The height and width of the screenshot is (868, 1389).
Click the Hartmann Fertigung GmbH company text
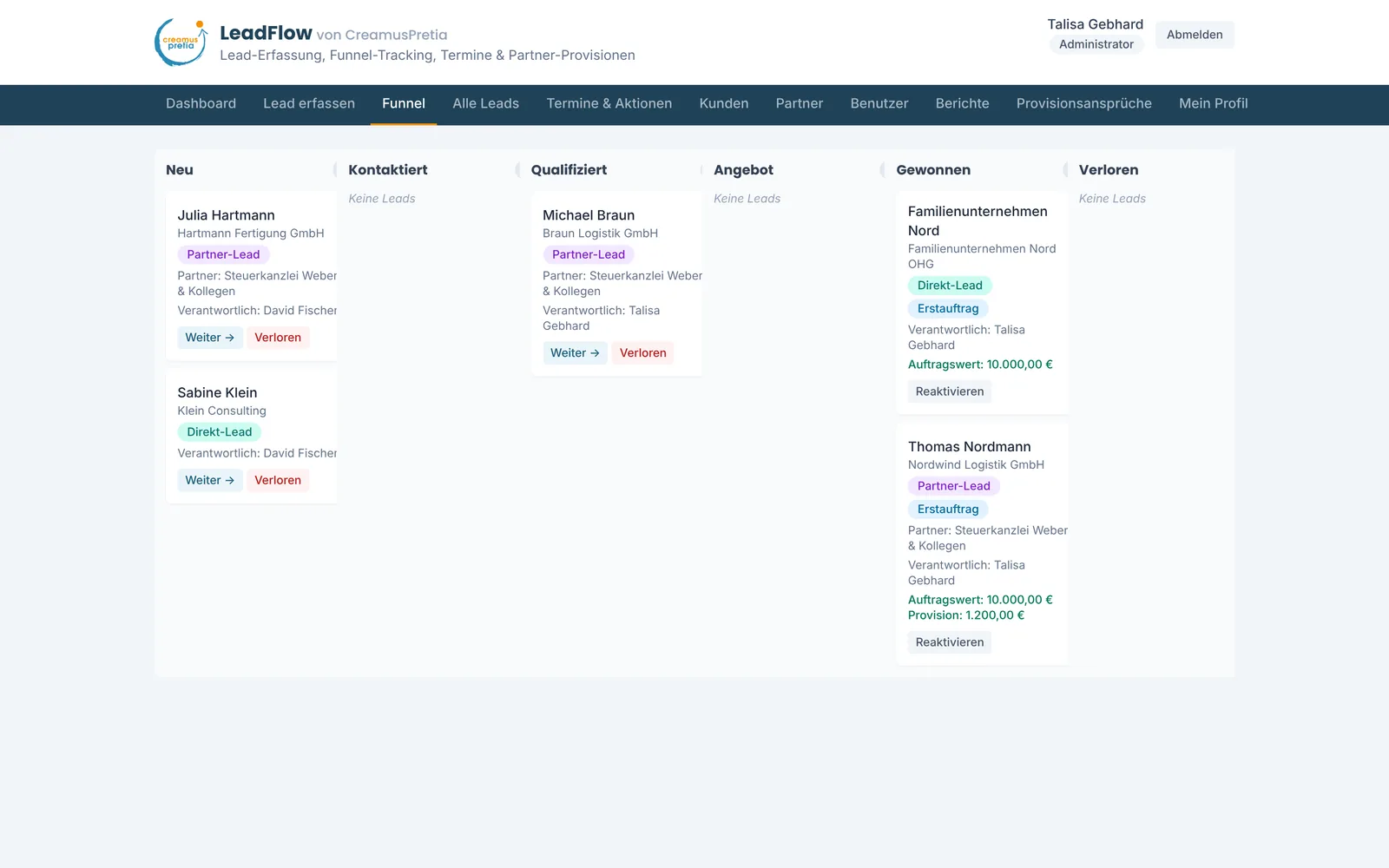click(251, 233)
